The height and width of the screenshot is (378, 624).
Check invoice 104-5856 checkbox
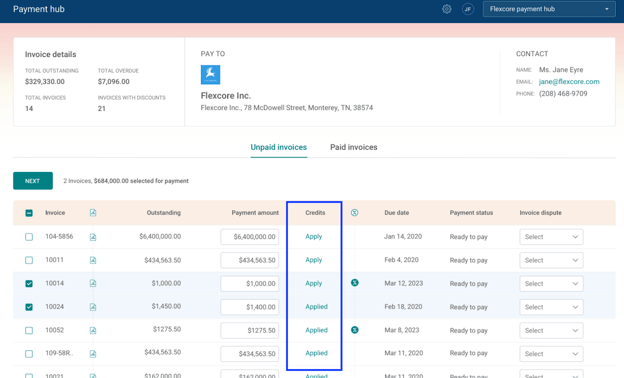pos(29,237)
